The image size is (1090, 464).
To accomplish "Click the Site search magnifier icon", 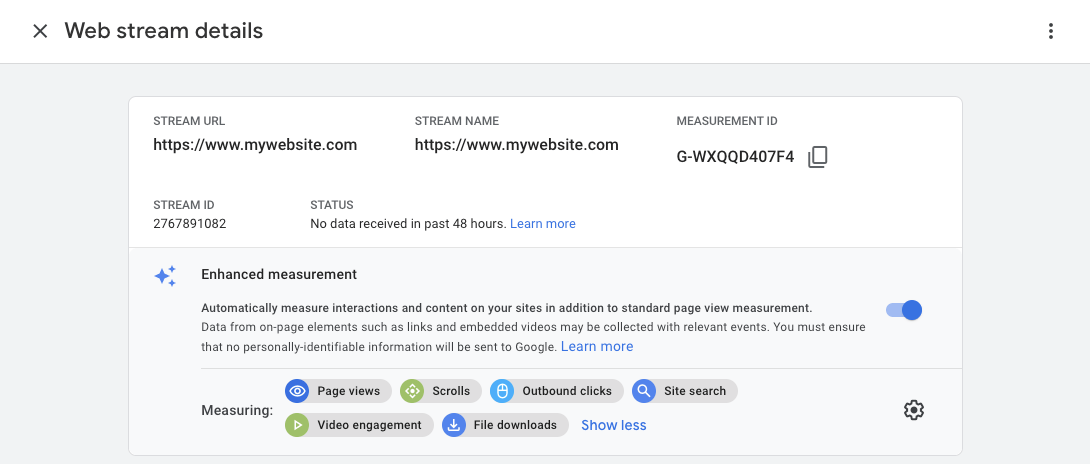I will [644, 391].
